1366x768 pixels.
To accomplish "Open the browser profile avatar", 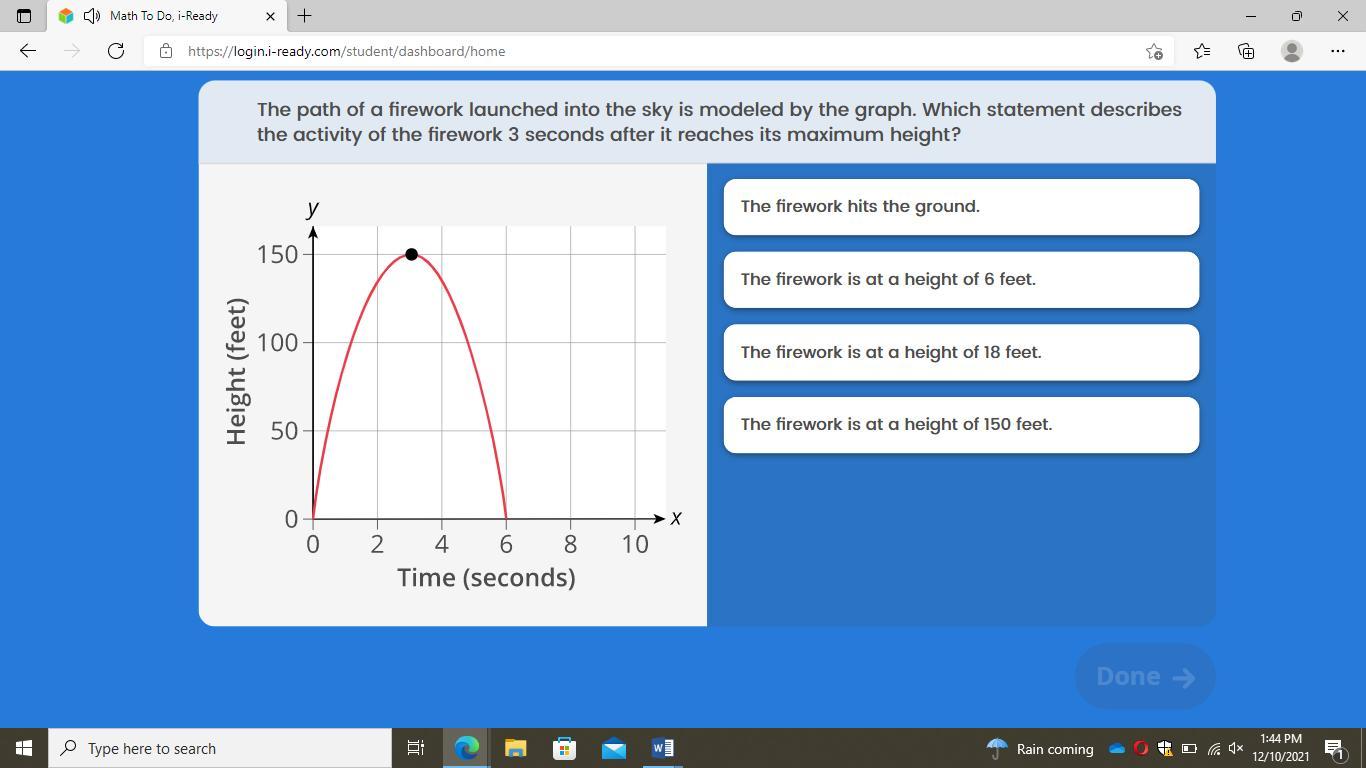I will click(x=1292, y=51).
